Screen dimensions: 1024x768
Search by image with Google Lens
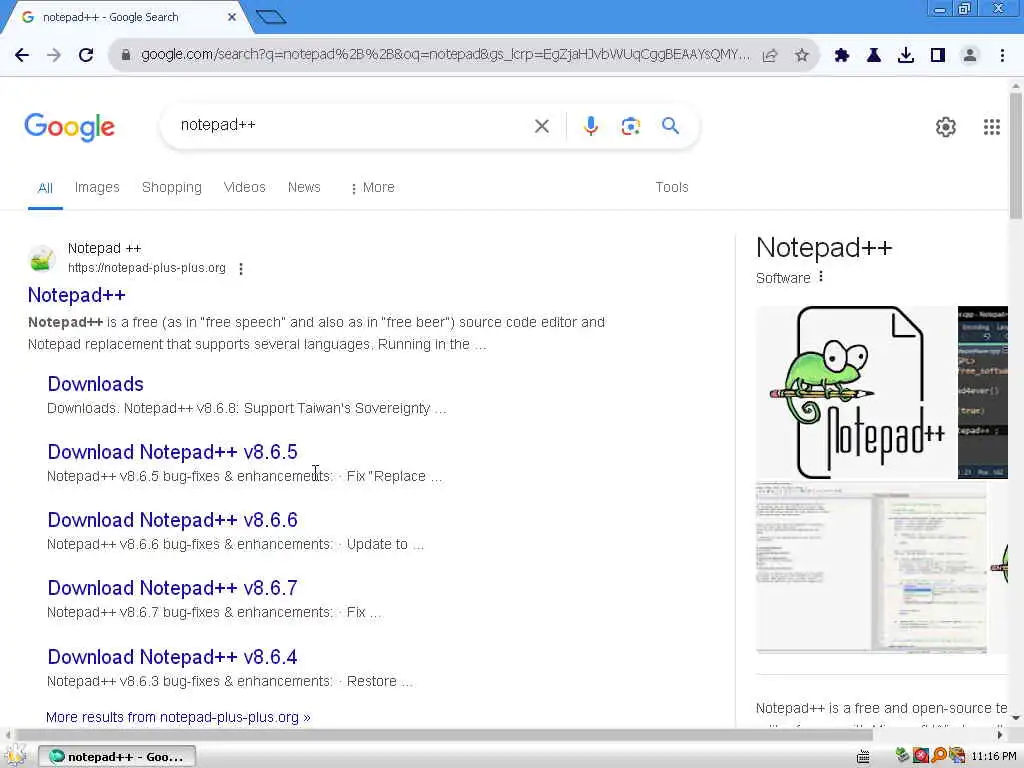[630, 126]
